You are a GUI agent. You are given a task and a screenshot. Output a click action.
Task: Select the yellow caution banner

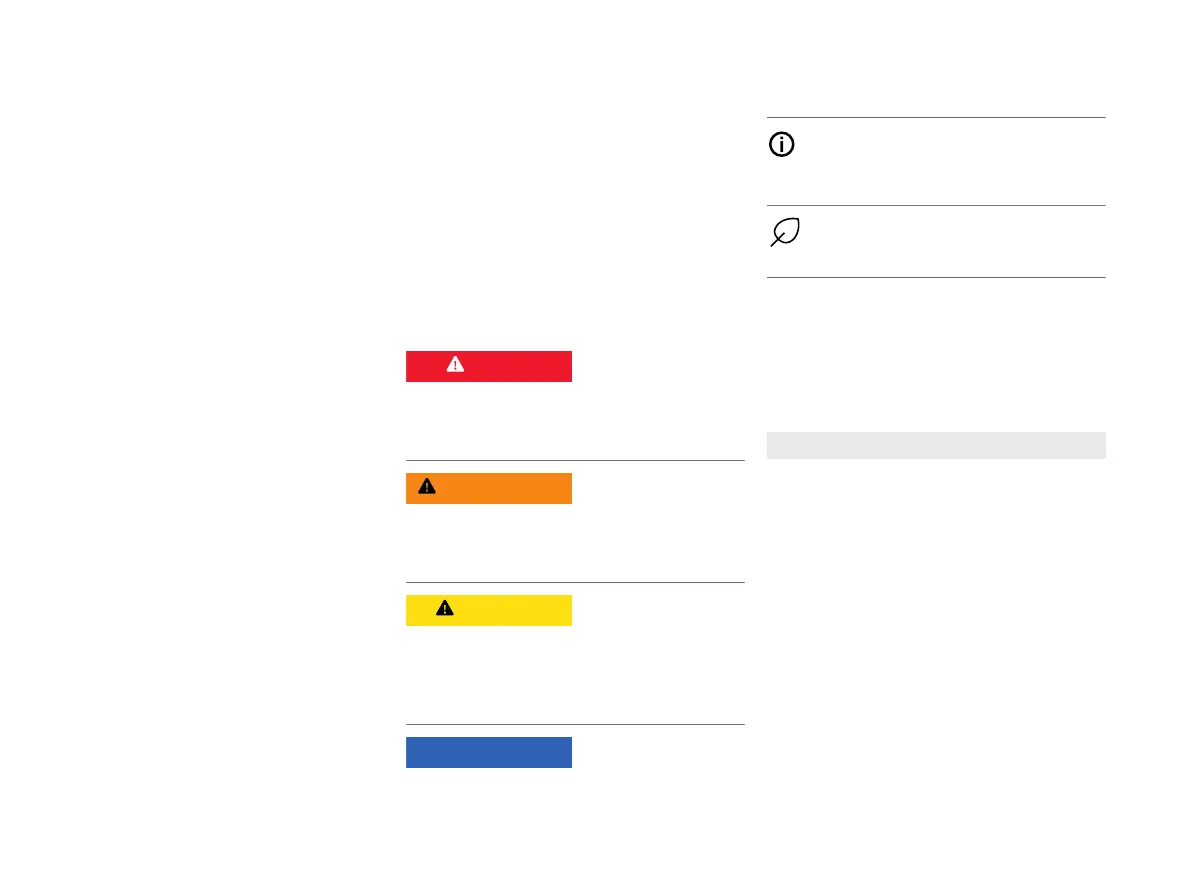[x=488, y=610]
